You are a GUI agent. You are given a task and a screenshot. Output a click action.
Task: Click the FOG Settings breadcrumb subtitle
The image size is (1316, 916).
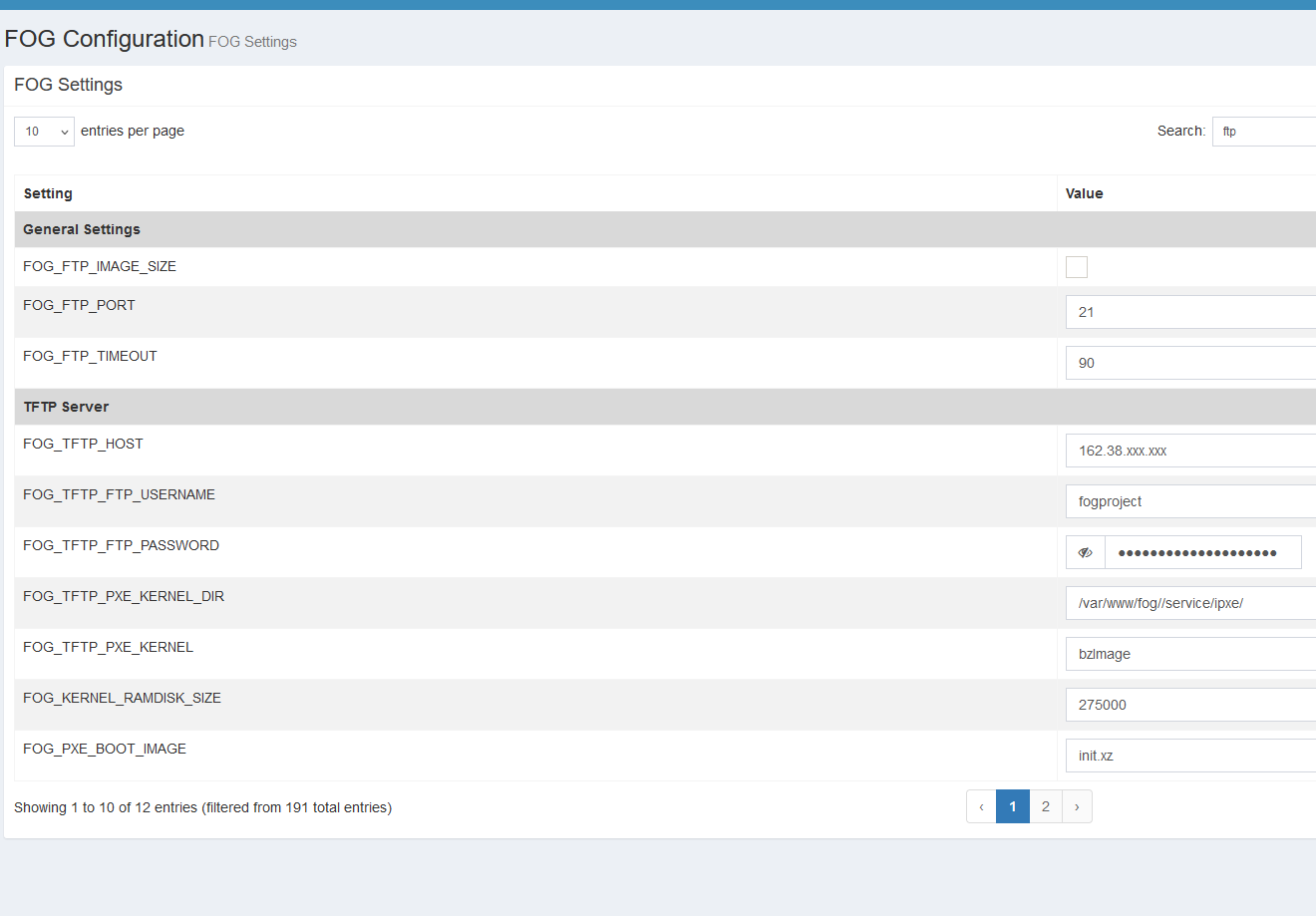pyautogui.click(x=252, y=42)
